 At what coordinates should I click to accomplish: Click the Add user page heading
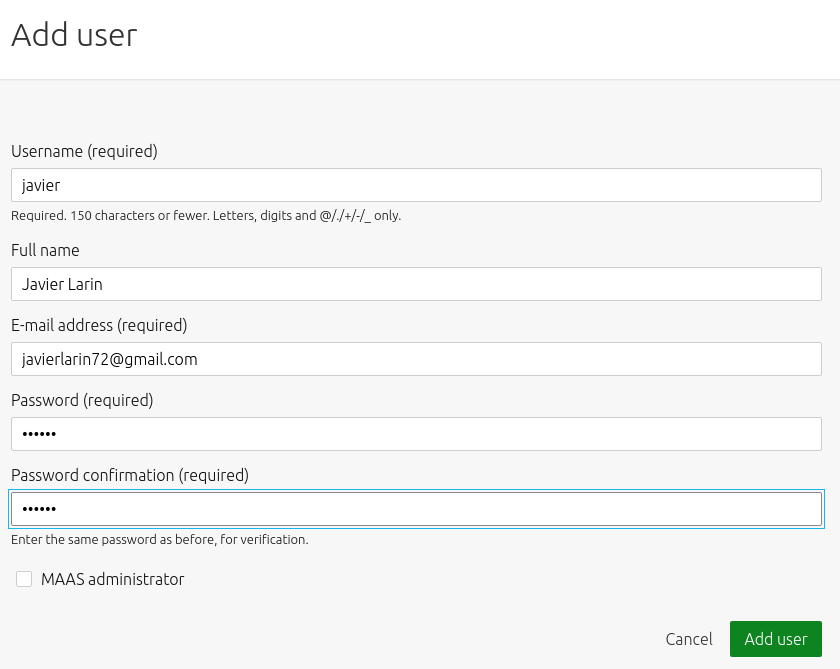(74, 35)
